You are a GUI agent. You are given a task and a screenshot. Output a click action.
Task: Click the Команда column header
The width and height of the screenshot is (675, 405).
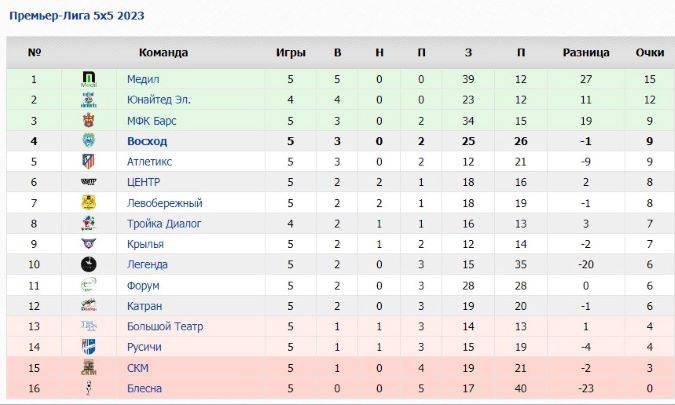point(163,53)
